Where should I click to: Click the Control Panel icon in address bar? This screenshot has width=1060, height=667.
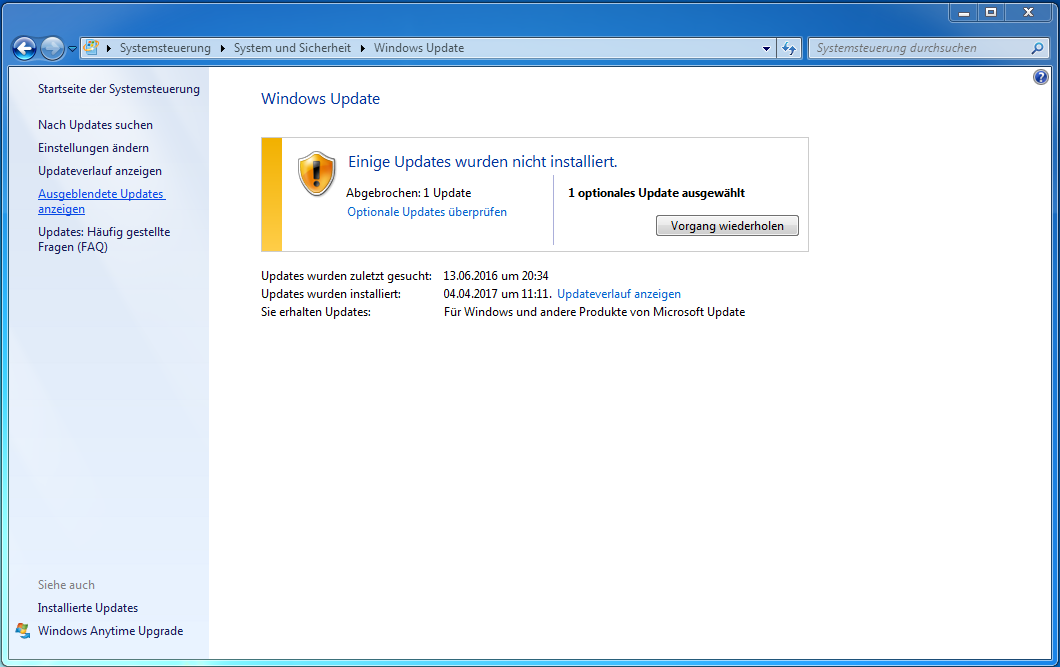pyautogui.click(x=91, y=48)
